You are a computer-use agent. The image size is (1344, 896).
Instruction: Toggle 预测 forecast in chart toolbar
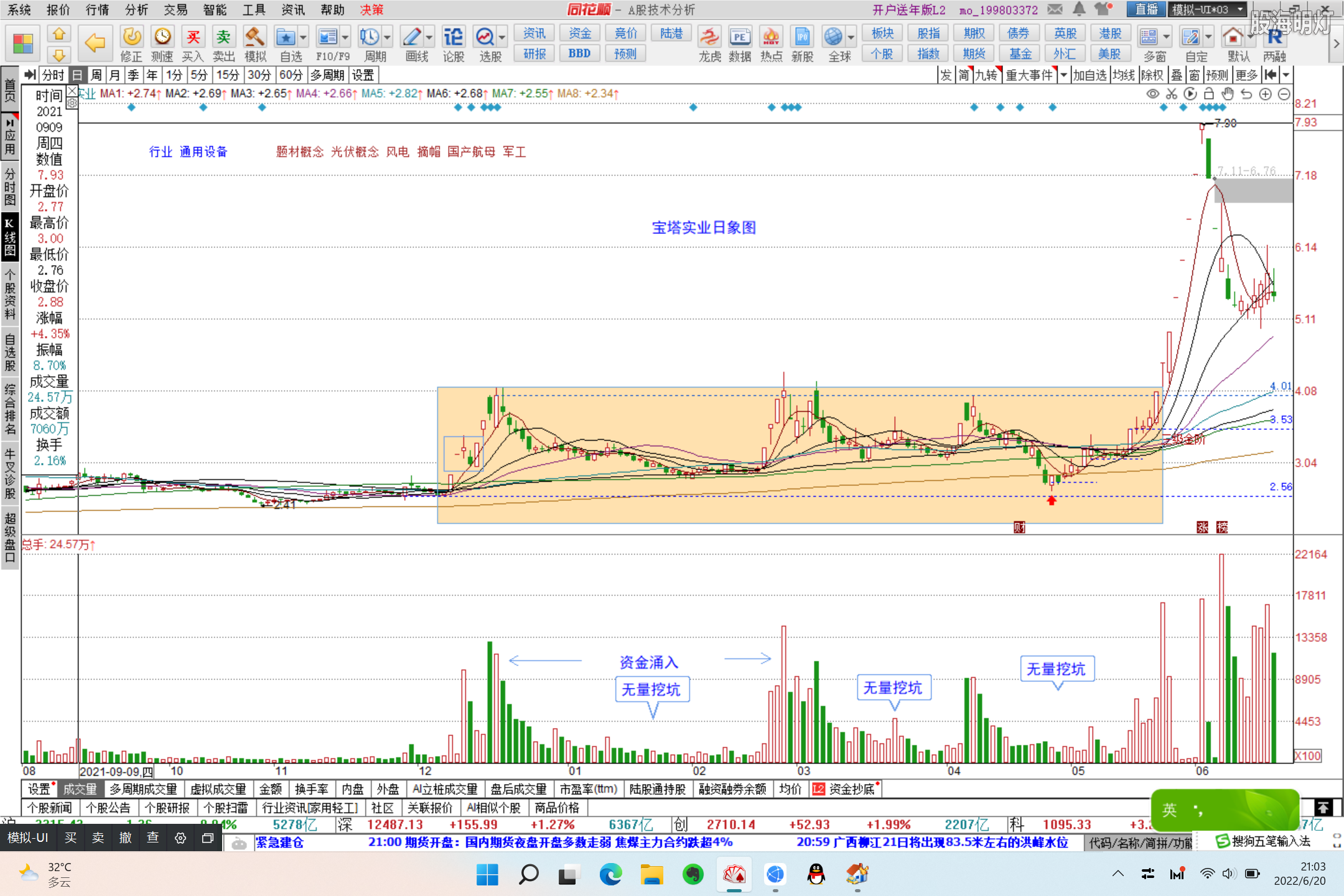point(1217,75)
